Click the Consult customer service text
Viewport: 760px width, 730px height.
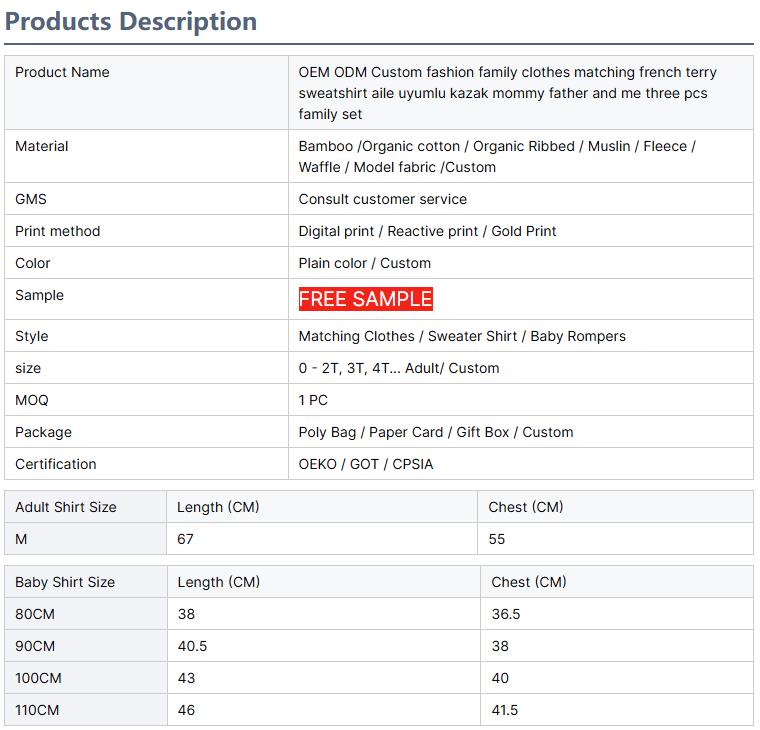[382, 199]
